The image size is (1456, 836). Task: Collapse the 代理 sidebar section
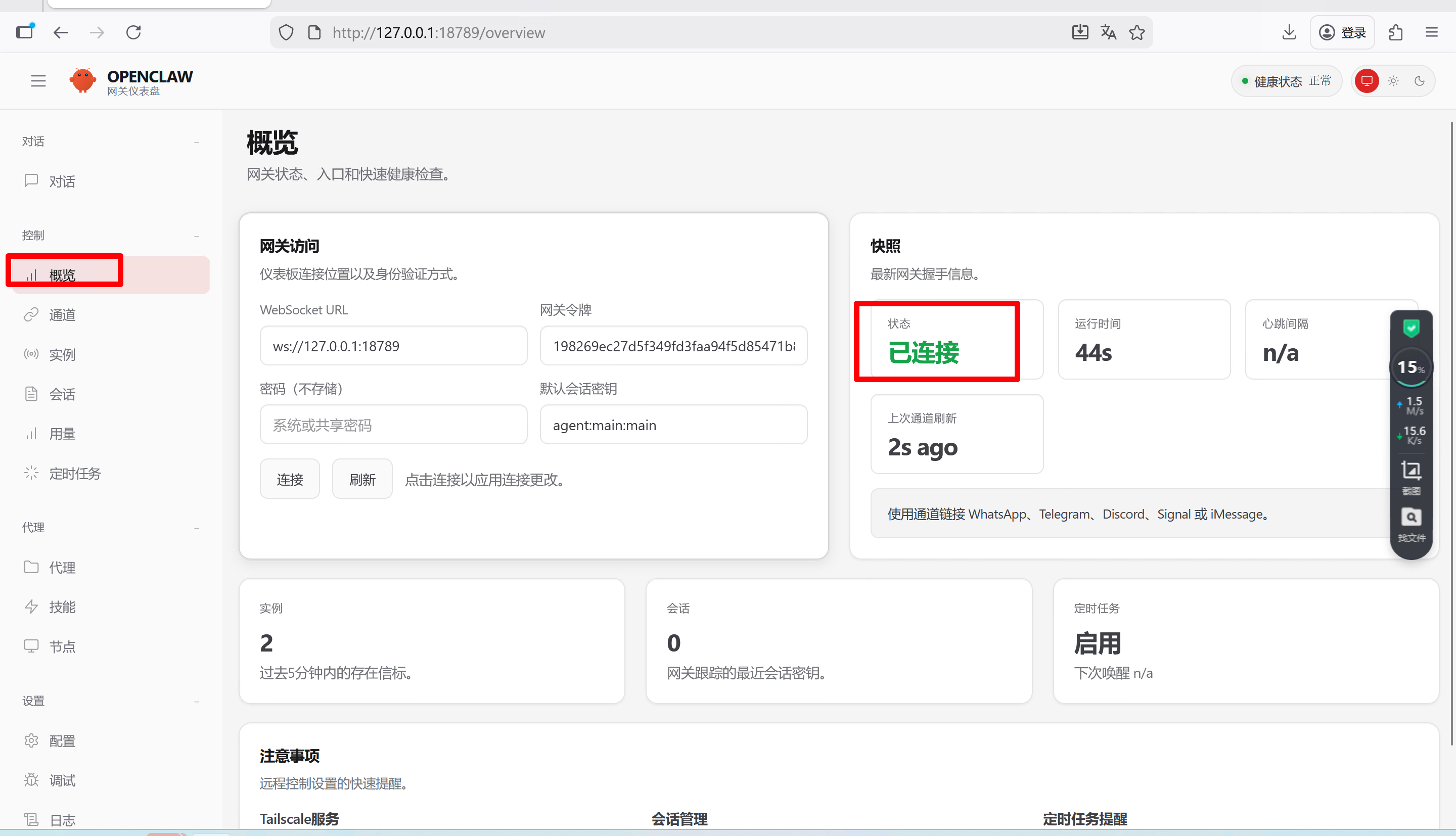(197, 528)
